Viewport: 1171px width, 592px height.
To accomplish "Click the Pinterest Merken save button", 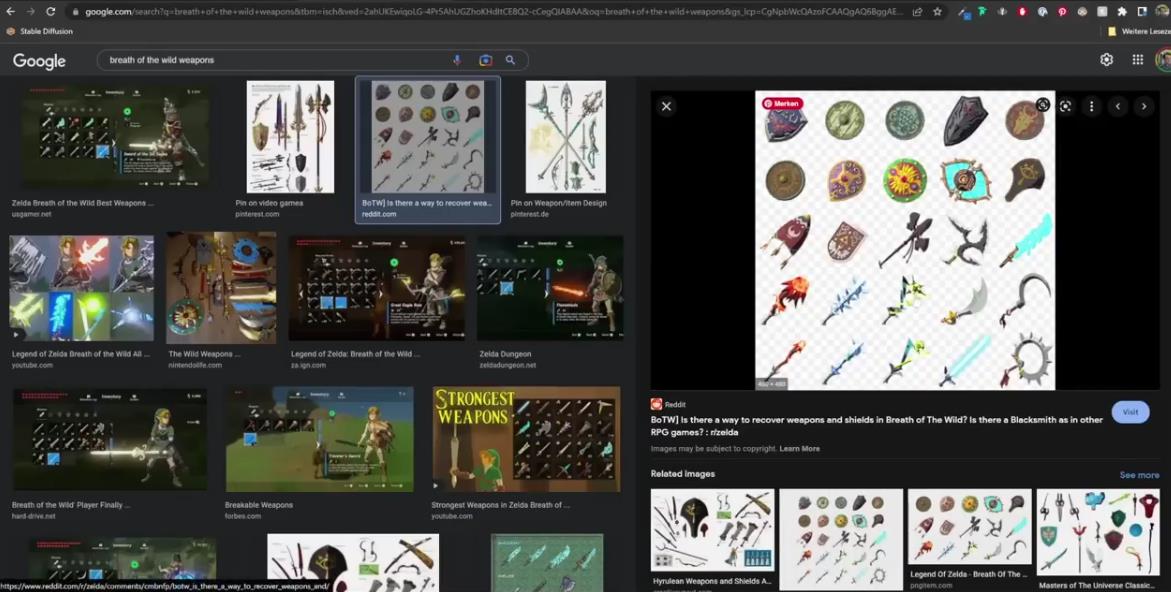I will 782,104.
